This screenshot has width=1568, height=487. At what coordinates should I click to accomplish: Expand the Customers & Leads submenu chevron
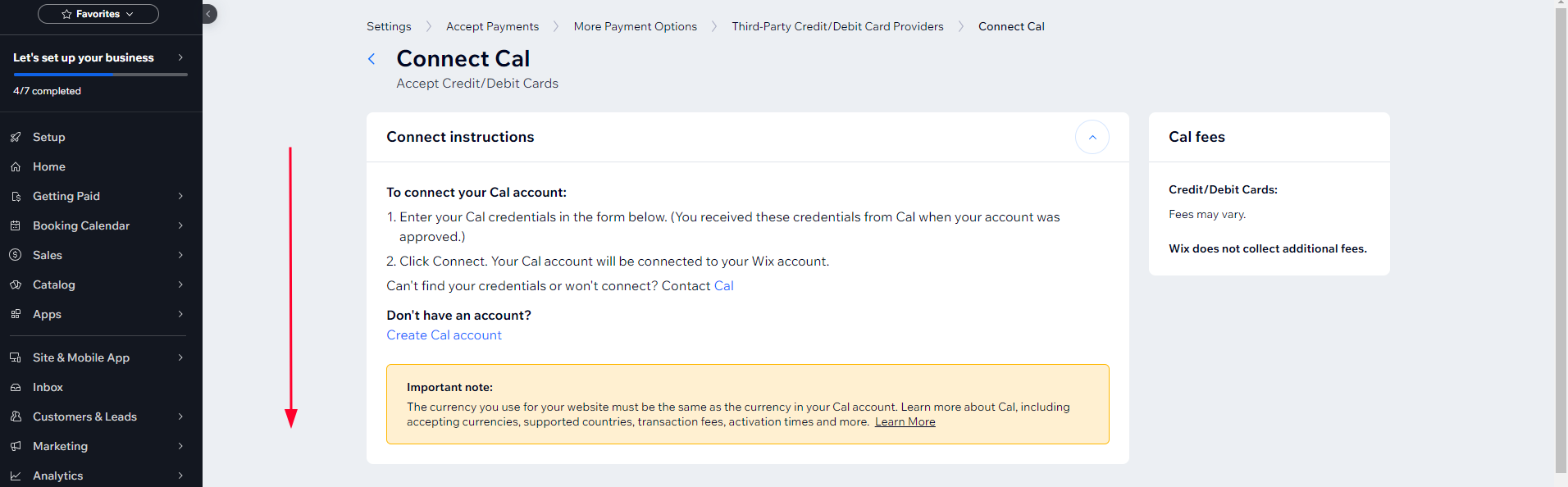point(180,416)
